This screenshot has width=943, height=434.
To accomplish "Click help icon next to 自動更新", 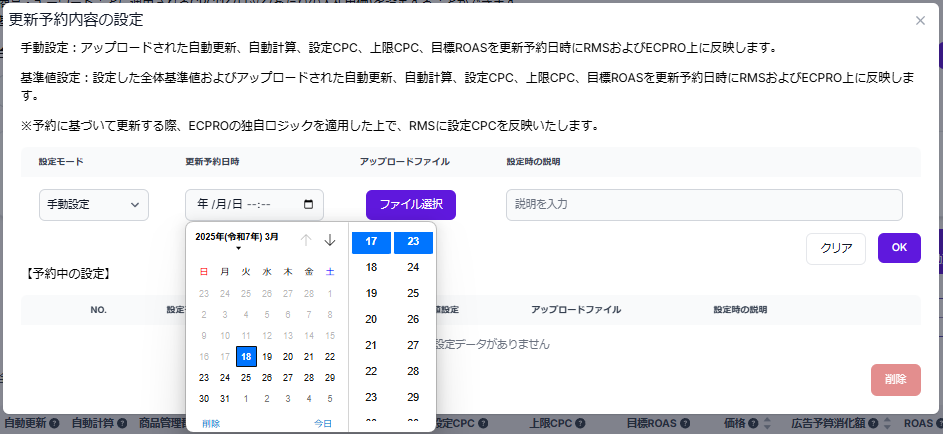I will pyautogui.click(x=55, y=424).
